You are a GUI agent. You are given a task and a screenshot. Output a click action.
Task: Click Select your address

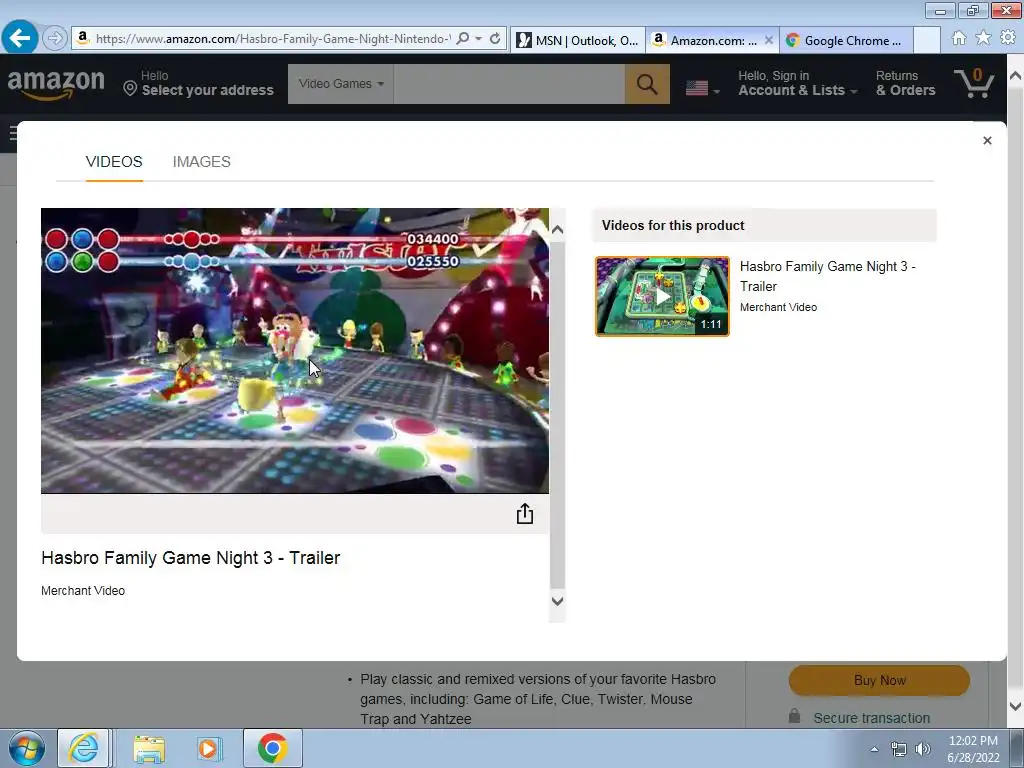[199, 84]
